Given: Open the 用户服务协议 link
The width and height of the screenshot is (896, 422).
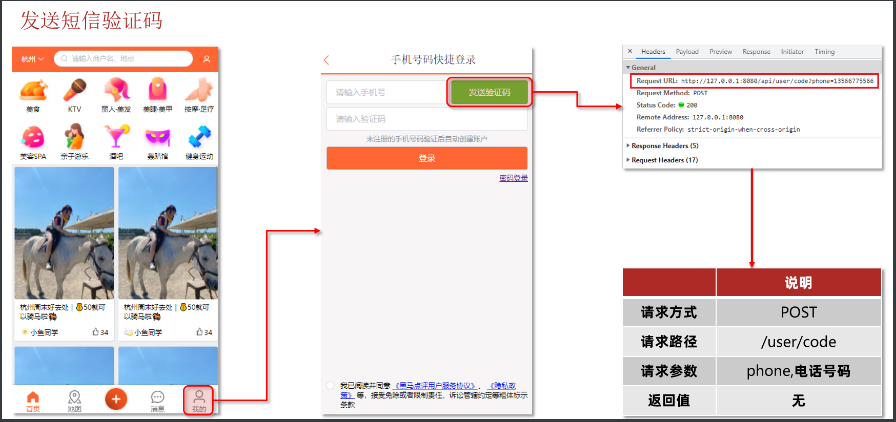Looking at the screenshot, I should point(435,385).
